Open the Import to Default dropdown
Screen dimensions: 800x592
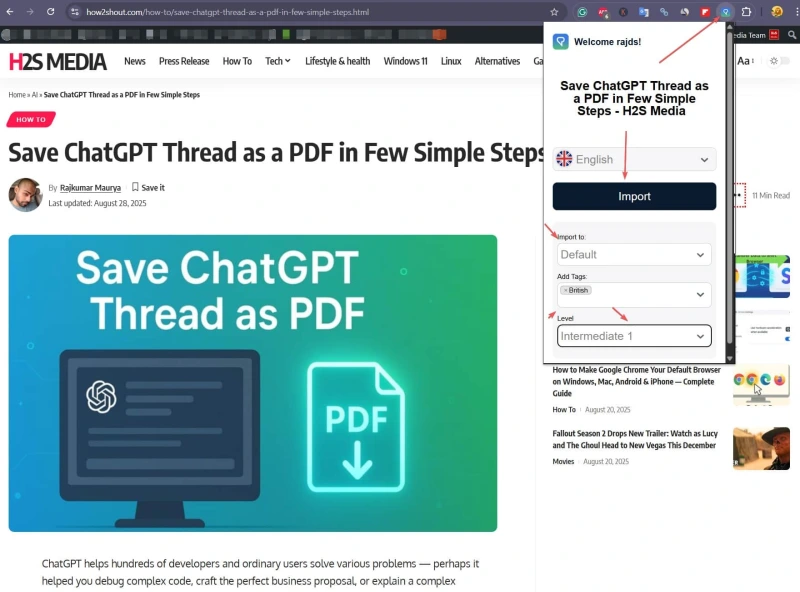634,254
